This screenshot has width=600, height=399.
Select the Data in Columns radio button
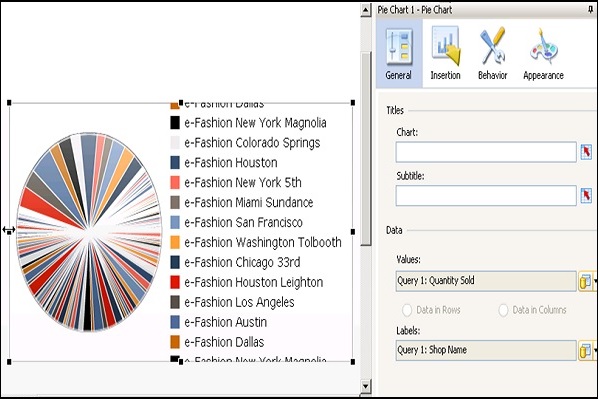click(x=503, y=310)
